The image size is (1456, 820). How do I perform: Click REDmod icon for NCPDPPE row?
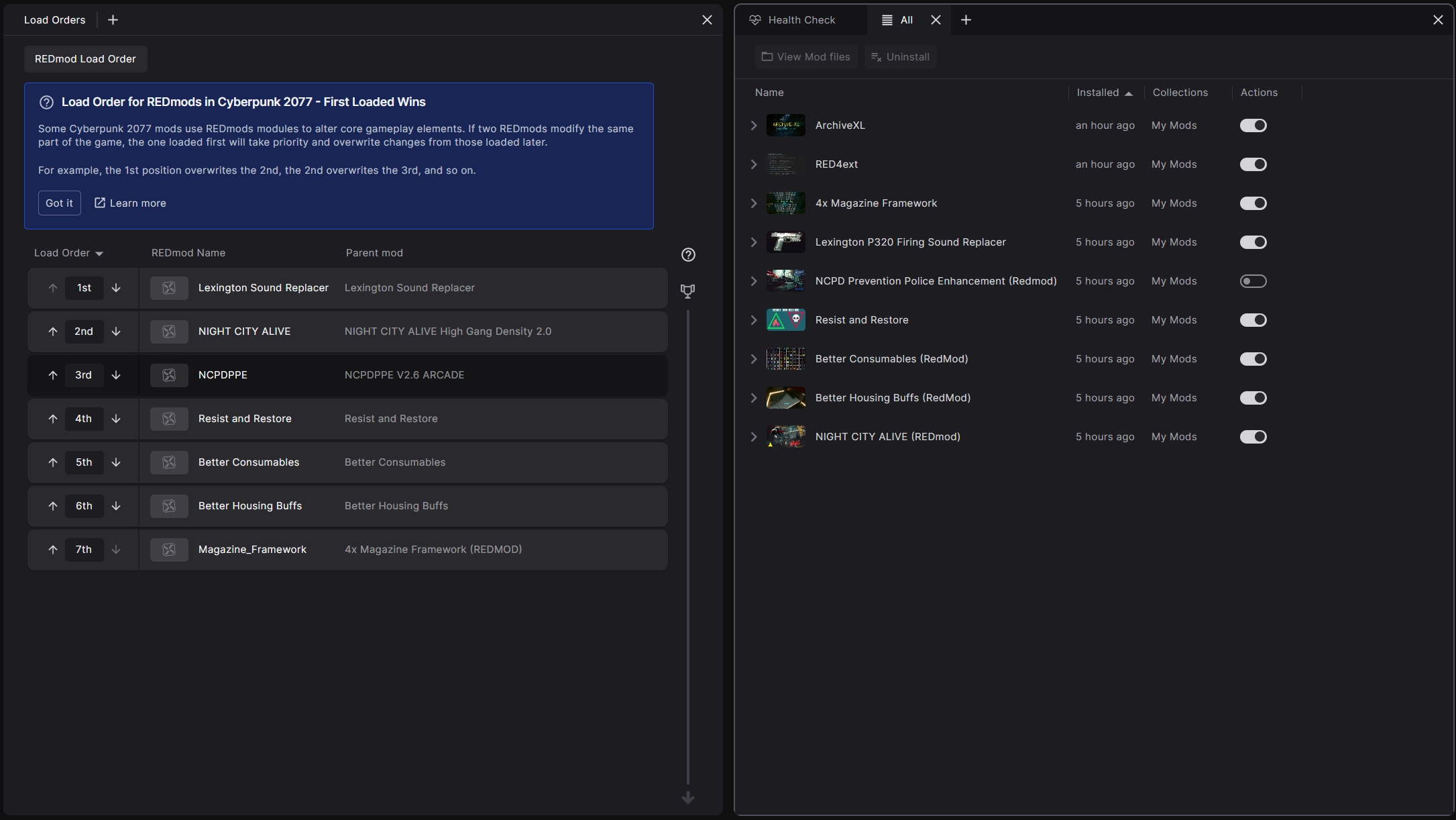pos(169,375)
